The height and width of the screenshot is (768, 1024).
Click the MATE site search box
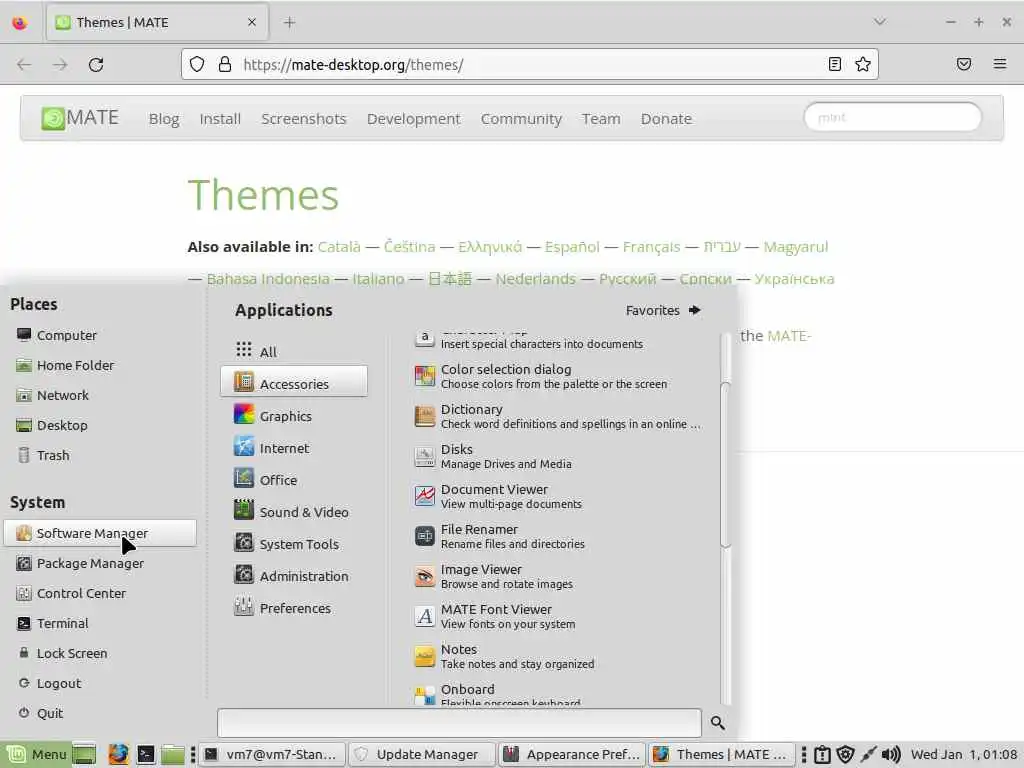893,118
